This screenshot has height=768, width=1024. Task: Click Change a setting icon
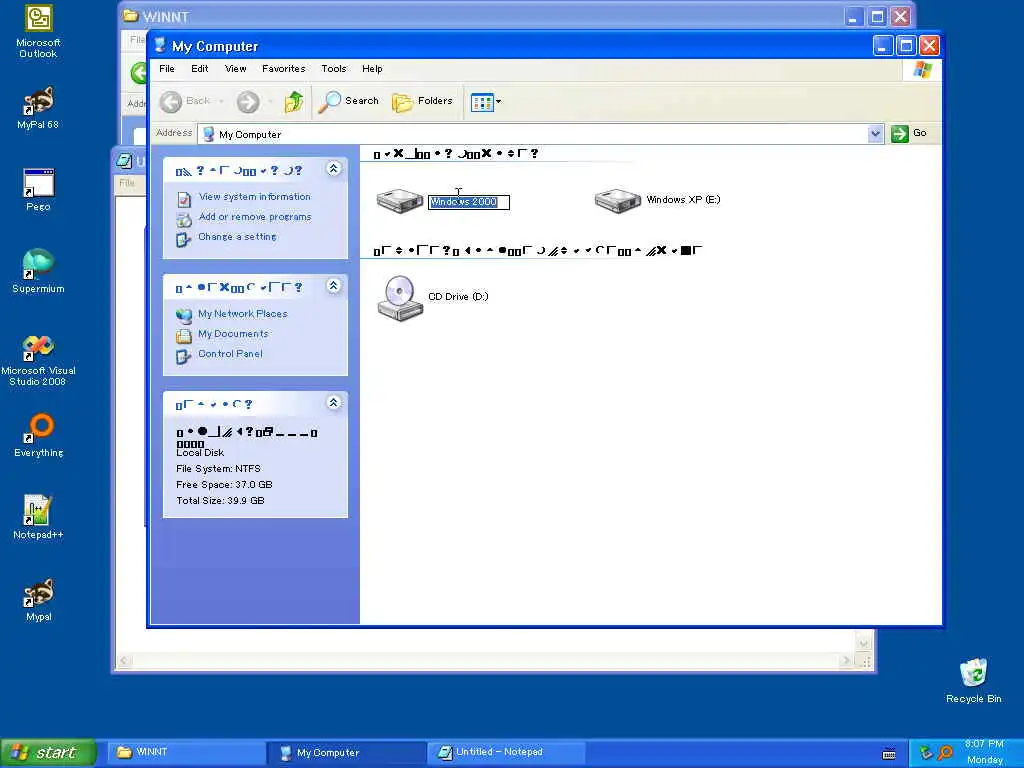click(x=184, y=239)
